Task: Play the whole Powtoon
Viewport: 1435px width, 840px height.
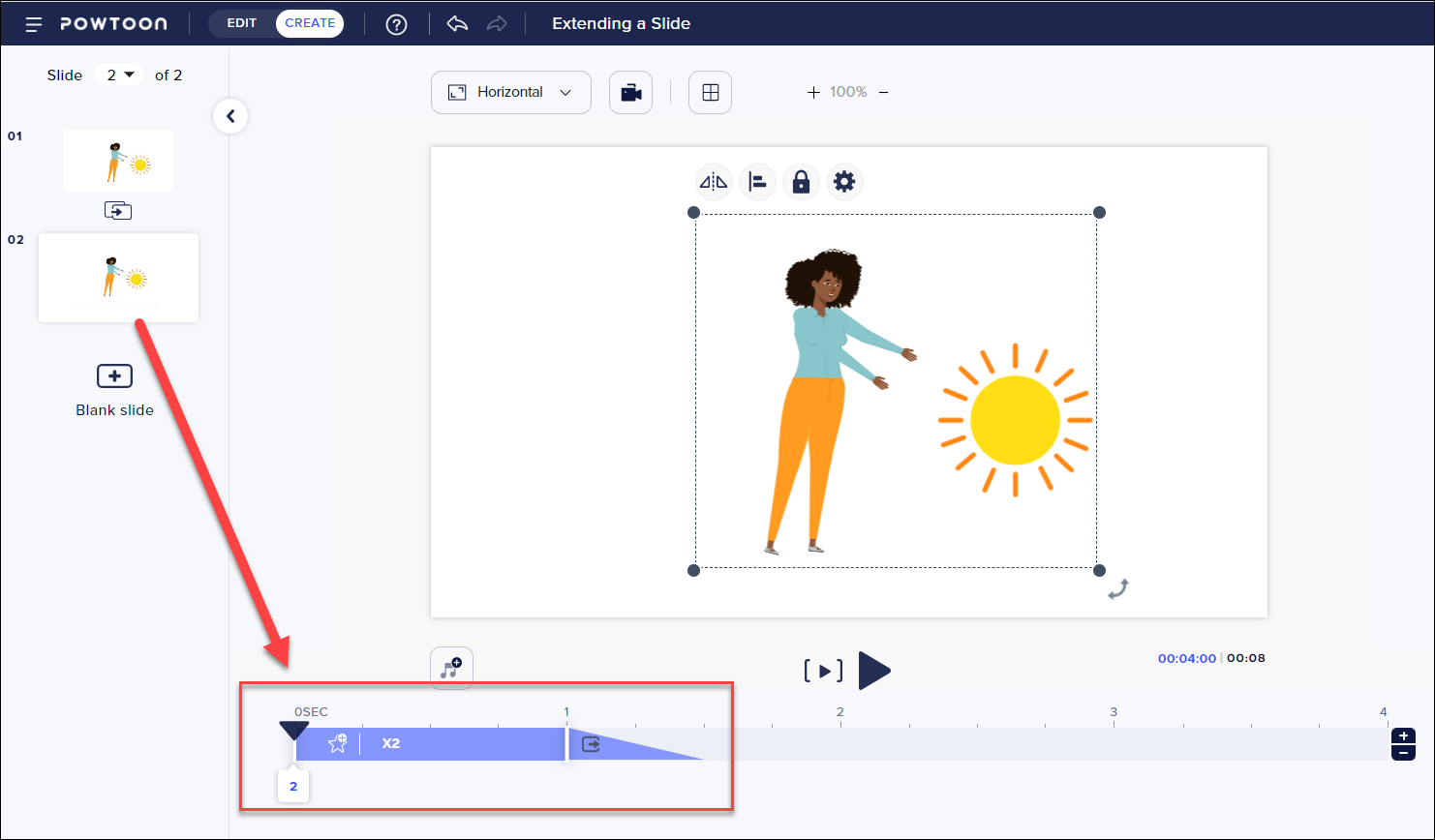Action: (873, 671)
